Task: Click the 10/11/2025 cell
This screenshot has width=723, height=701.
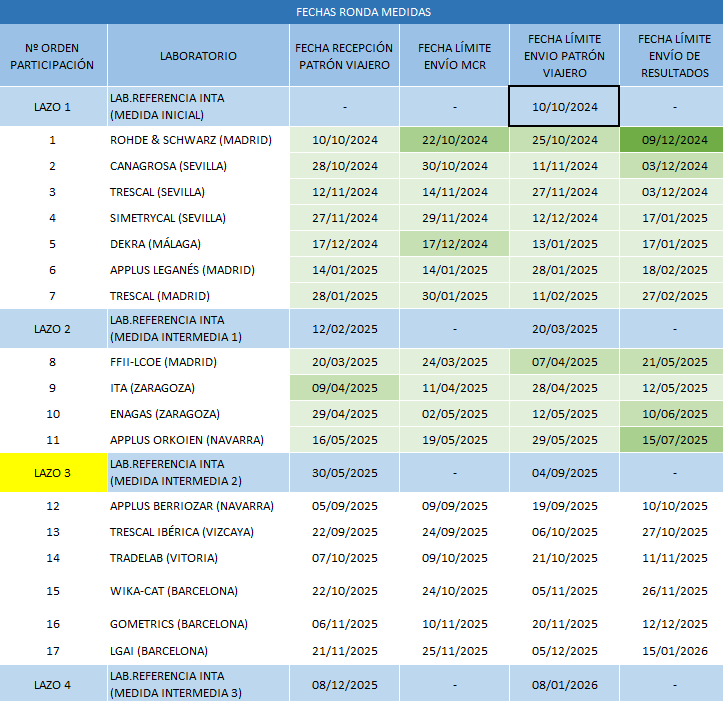Action: [x=455, y=624]
